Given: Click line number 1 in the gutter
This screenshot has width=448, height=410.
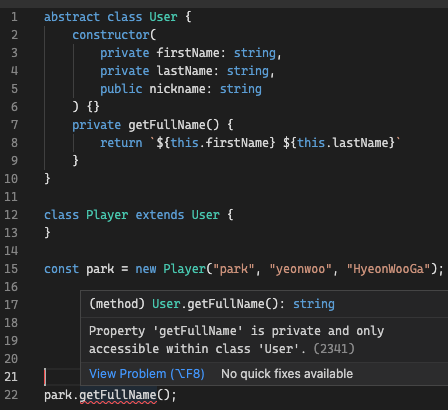Looking at the screenshot, I should (14, 17).
